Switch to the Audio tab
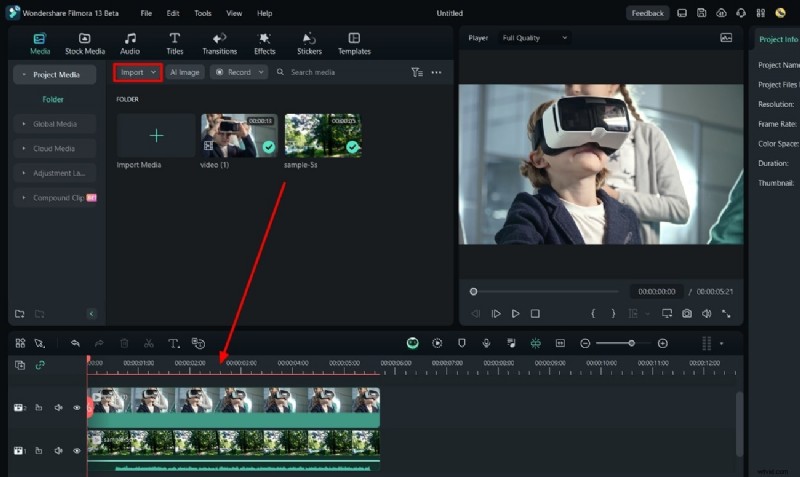 point(130,44)
